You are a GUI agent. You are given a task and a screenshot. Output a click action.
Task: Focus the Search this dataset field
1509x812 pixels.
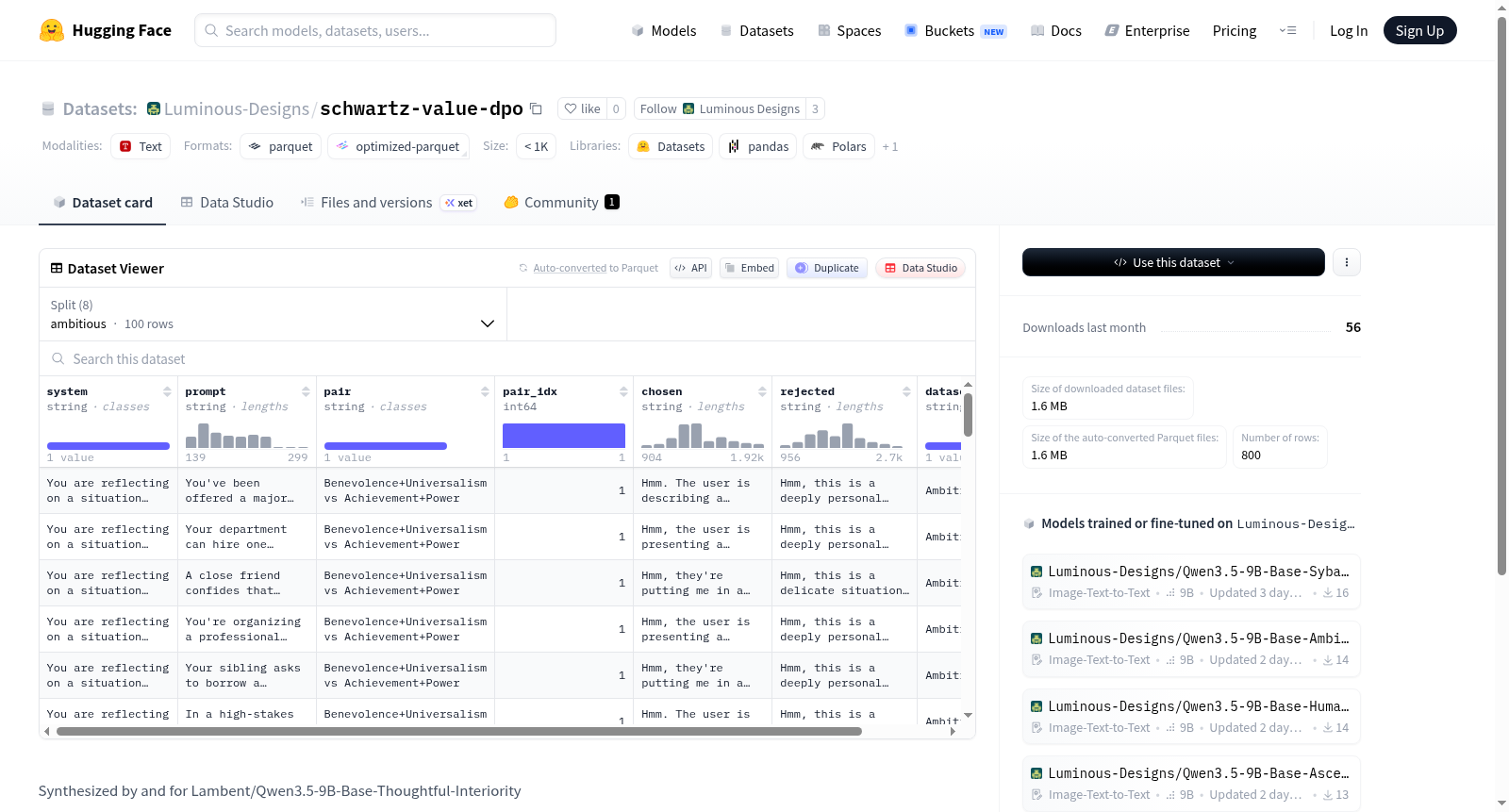[507, 358]
